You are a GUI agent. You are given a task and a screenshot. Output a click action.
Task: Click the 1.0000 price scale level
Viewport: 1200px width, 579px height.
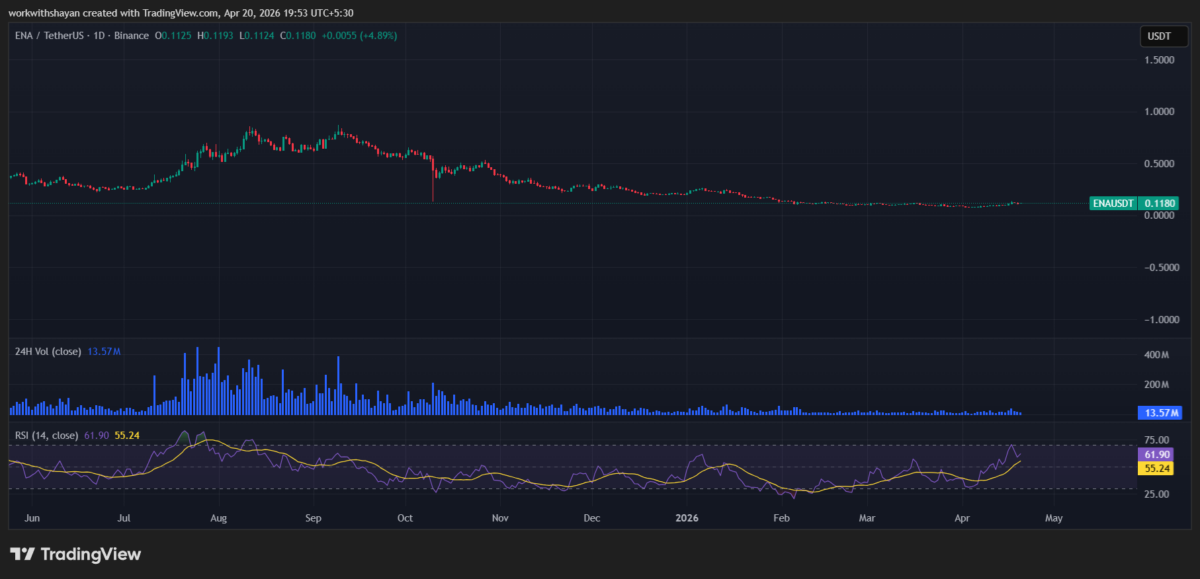1159,112
